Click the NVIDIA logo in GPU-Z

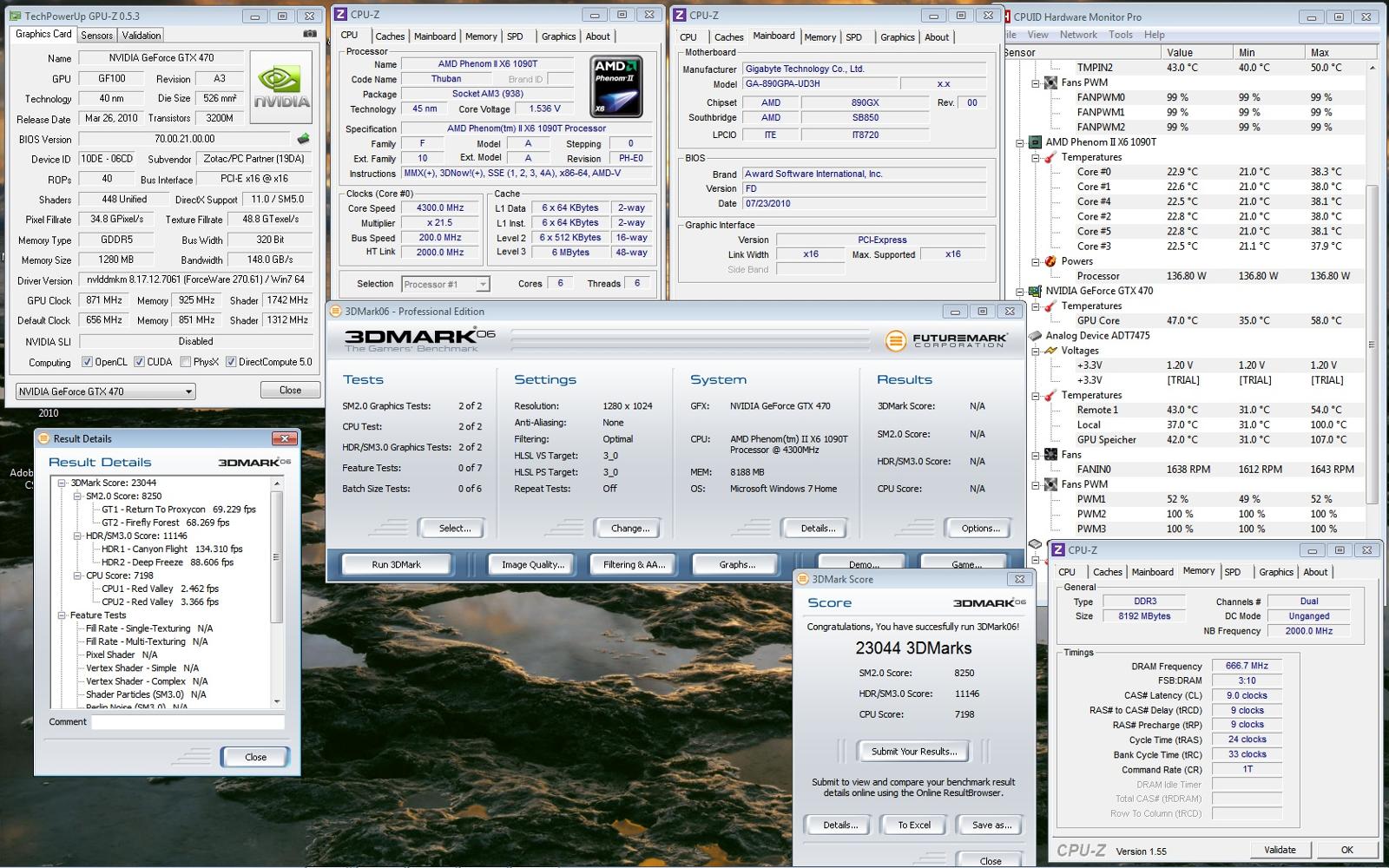point(281,87)
